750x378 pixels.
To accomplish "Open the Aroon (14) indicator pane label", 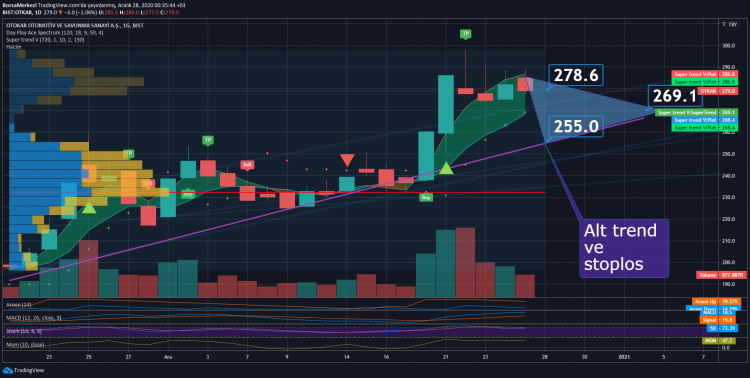I will click(x=18, y=304).
